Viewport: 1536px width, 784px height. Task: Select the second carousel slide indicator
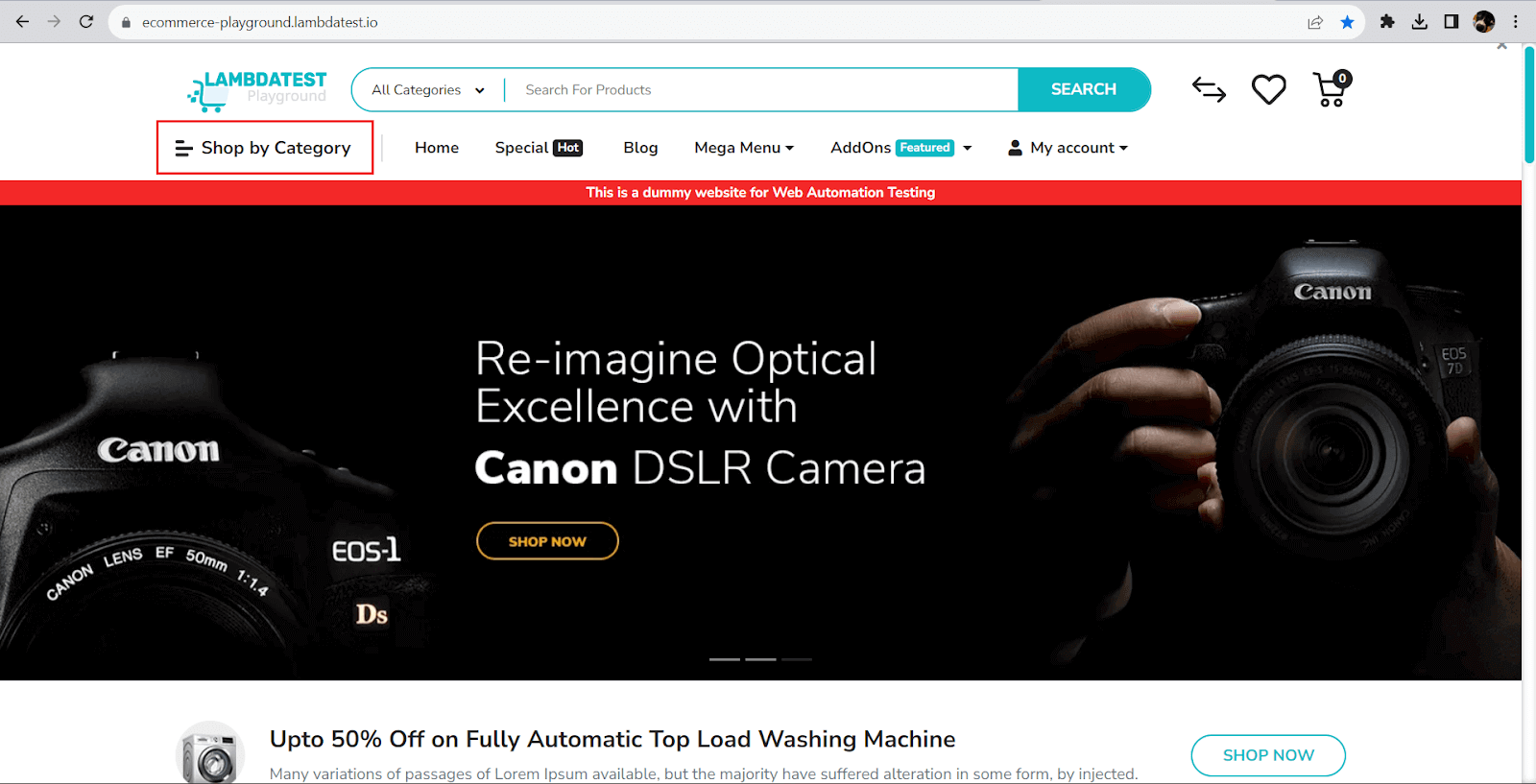point(760,659)
